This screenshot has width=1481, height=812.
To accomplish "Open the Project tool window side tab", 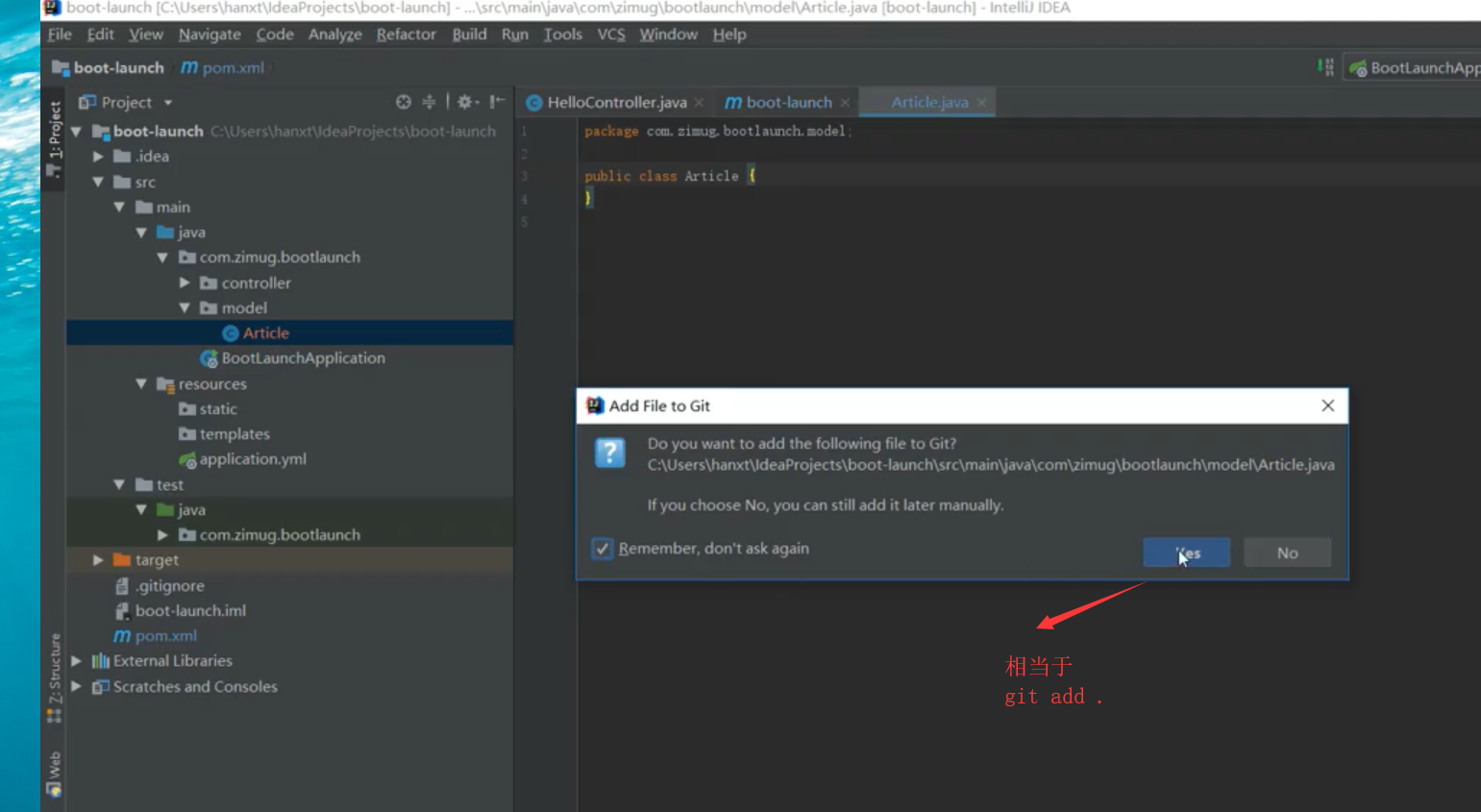I will (54, 140).
